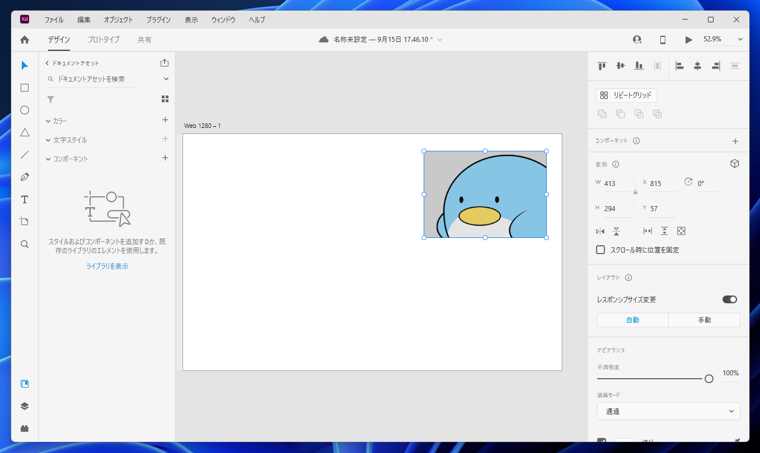This screenshot has width=760, height=453.
Task: Collapse the コンポーネント assets section
Action: click(x=48, y=159)
